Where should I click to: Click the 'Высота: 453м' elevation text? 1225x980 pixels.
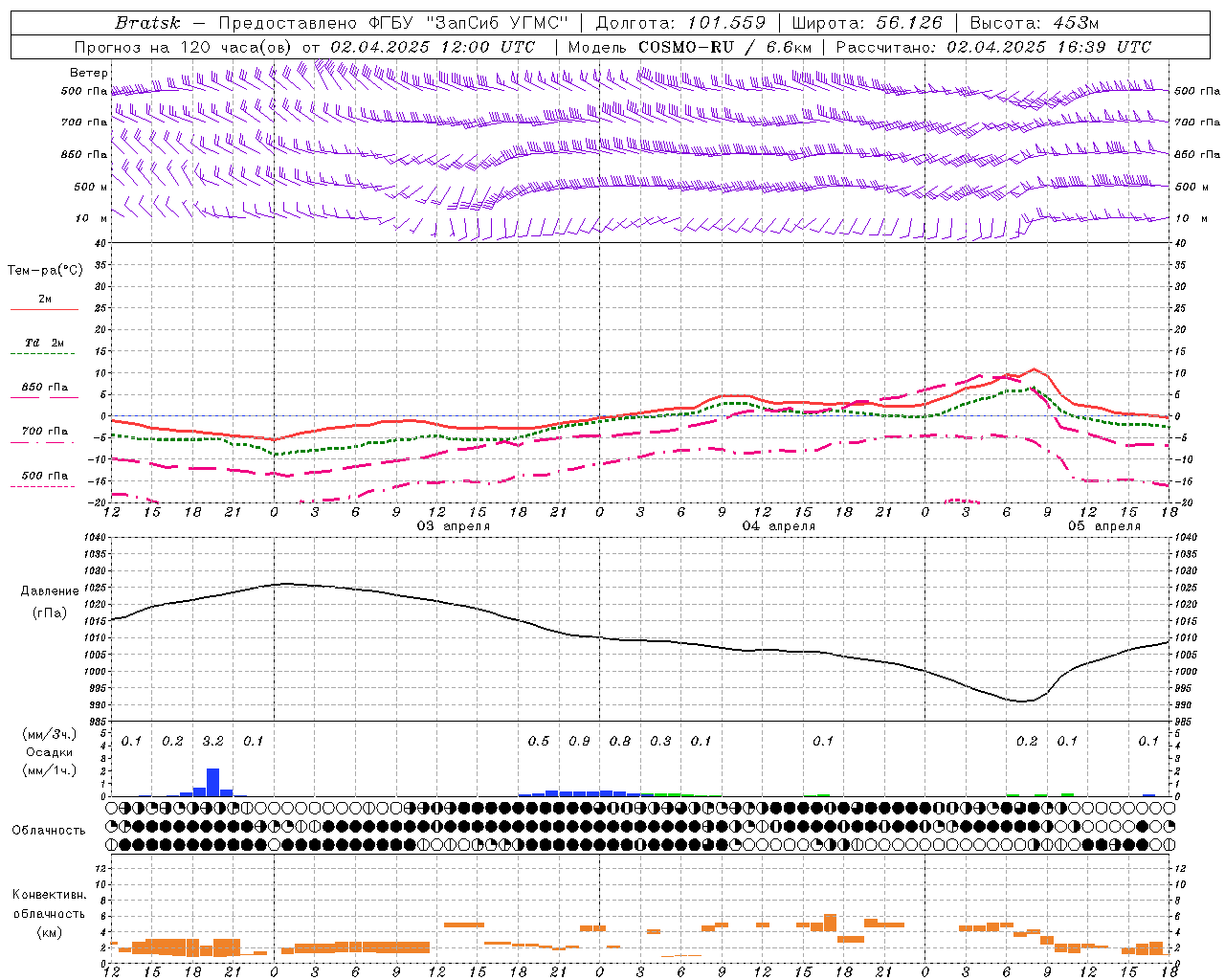[x=1035, y=23]
